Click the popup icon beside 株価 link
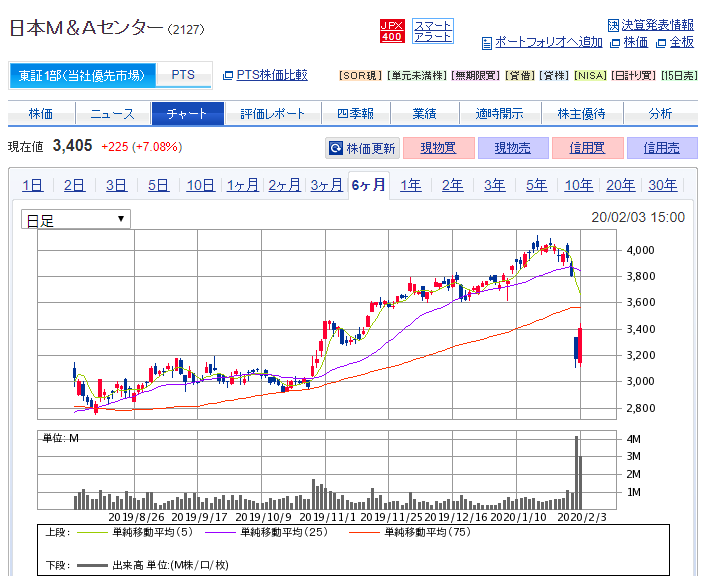 [x=615, y=43]
